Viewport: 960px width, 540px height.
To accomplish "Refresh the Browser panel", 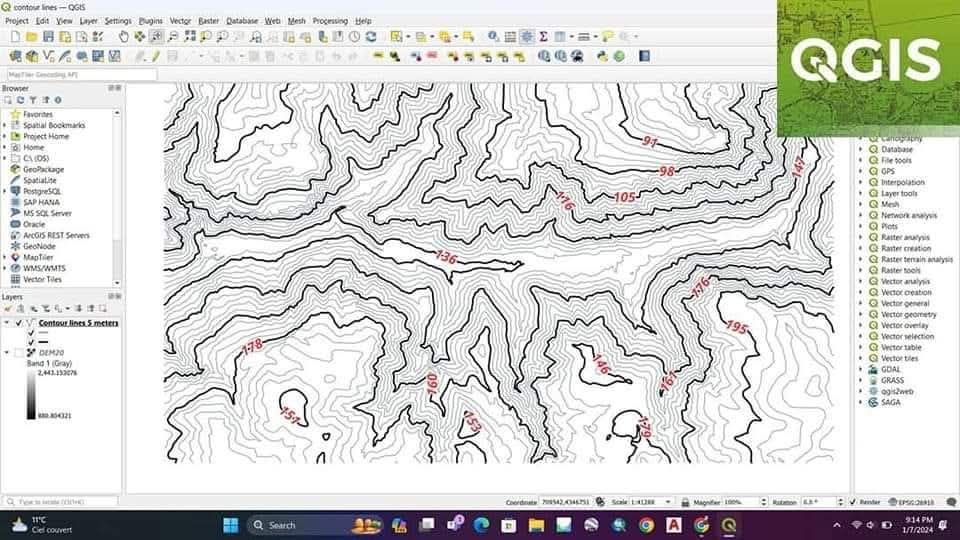I will 20,100.
